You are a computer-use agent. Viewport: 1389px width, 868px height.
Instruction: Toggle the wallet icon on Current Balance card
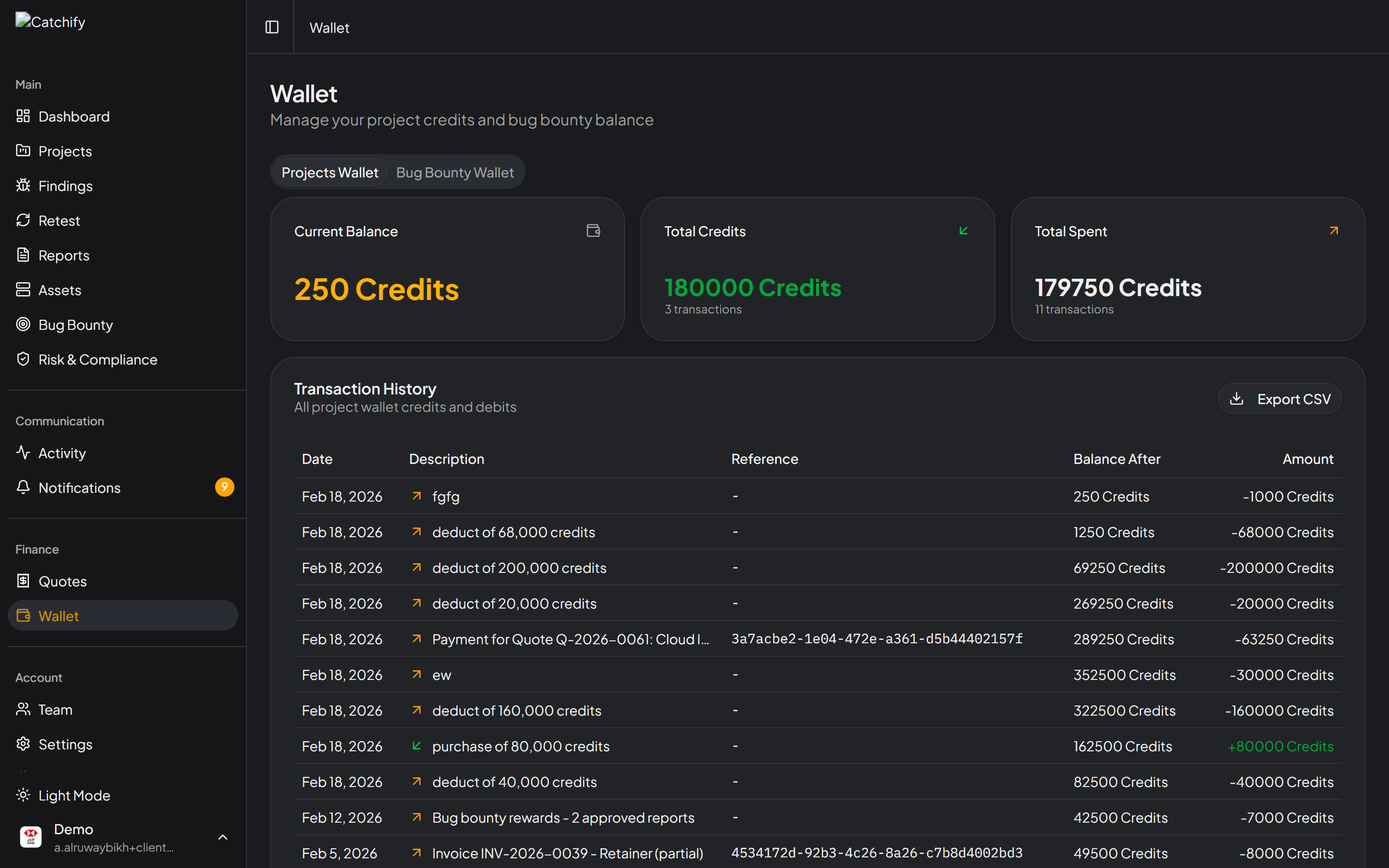point(594,231)
